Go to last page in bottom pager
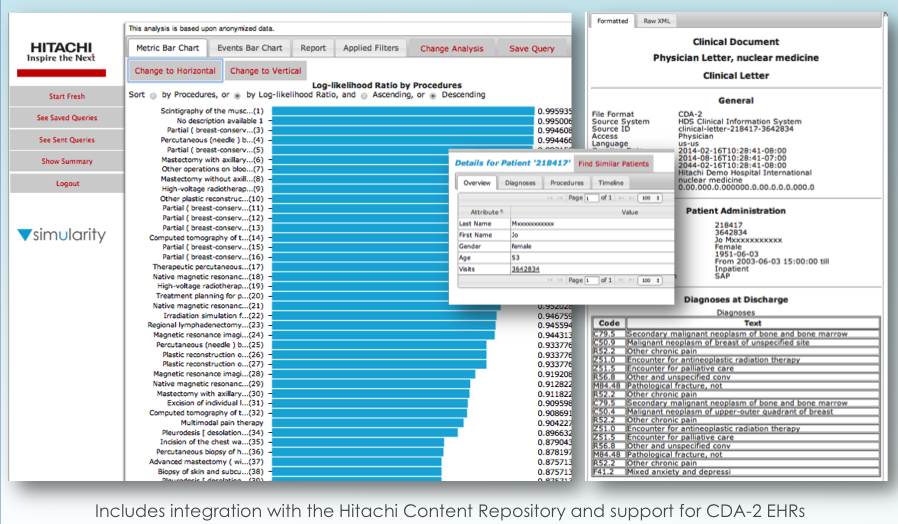Screen dimensions: 898x524 tap(631, 280)
